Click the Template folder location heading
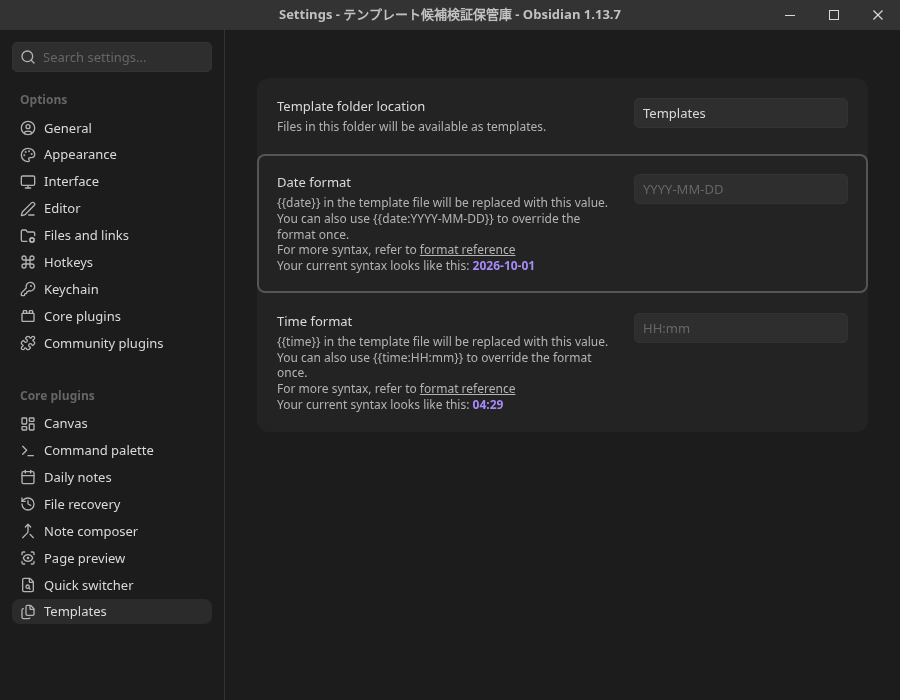900x700 pixels. tap(351, 107)
